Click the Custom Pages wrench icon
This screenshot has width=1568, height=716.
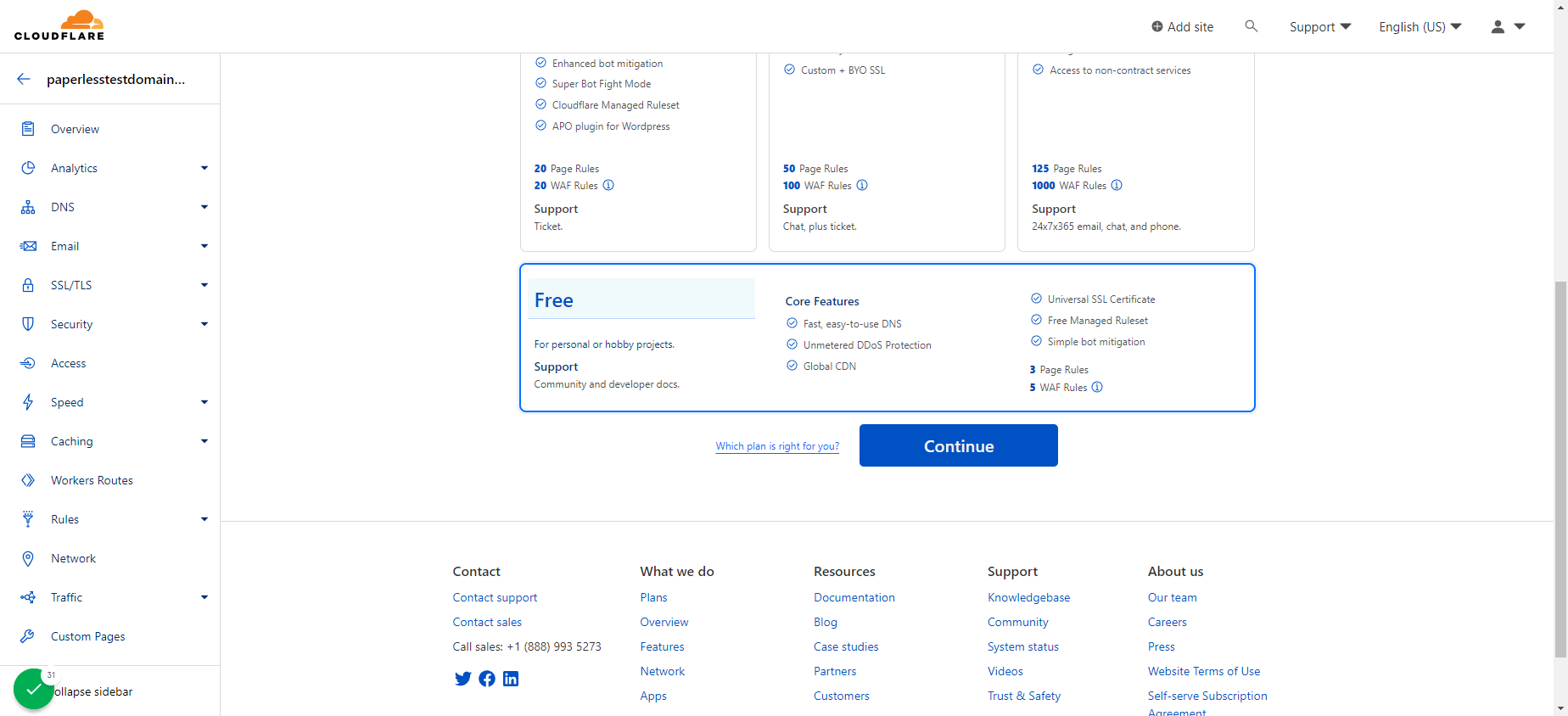(28, 636)
